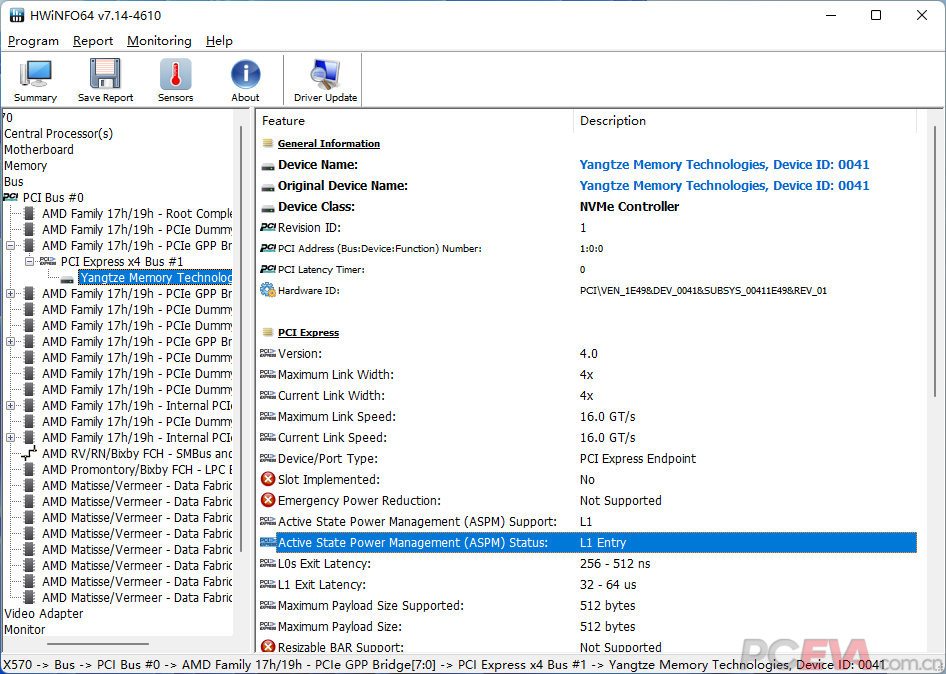Screen dimensions: 946x674
Task: Select Video Adapter in the tree
Action: pos(44,613)
